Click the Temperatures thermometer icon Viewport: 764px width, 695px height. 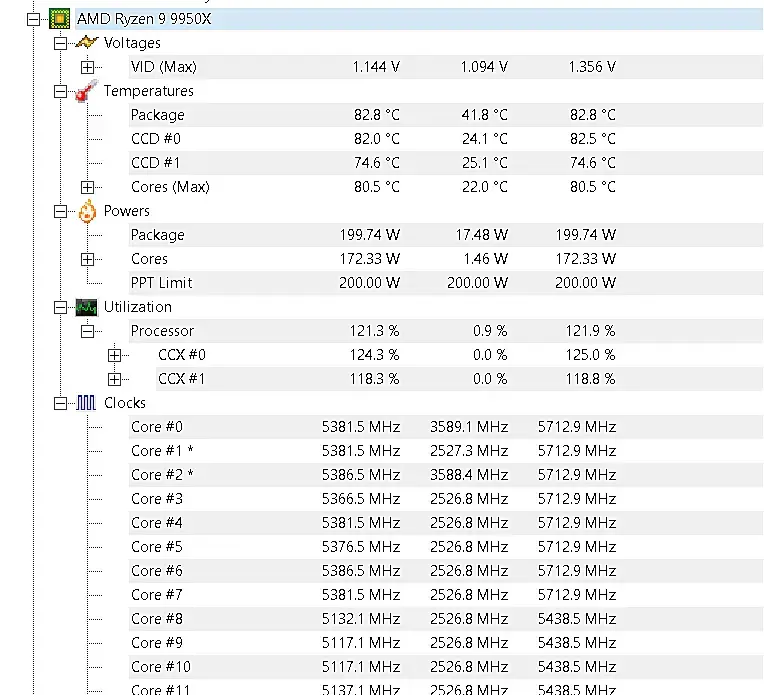pos(87,91)
